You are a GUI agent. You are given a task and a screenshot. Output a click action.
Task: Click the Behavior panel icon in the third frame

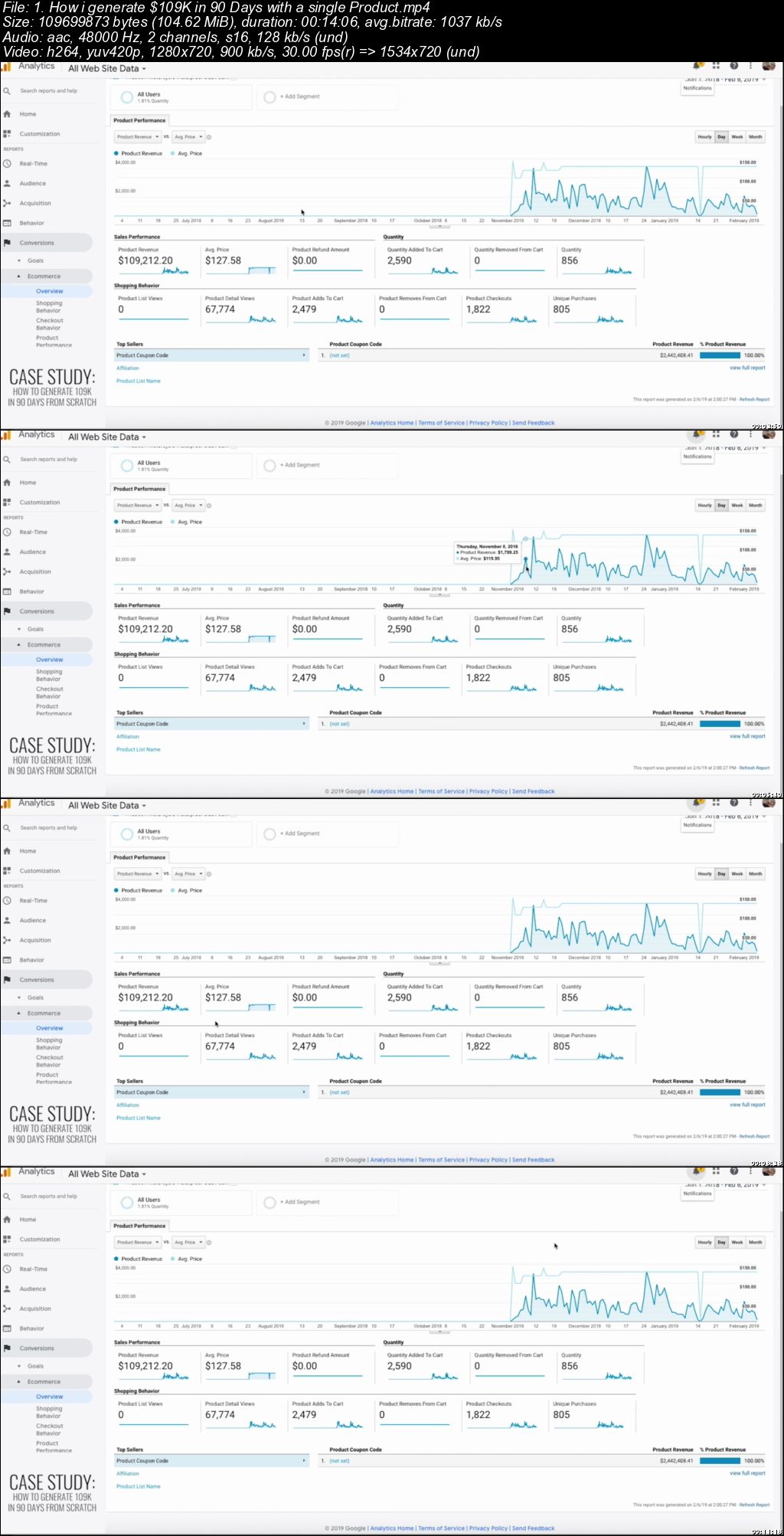(6, 960)
